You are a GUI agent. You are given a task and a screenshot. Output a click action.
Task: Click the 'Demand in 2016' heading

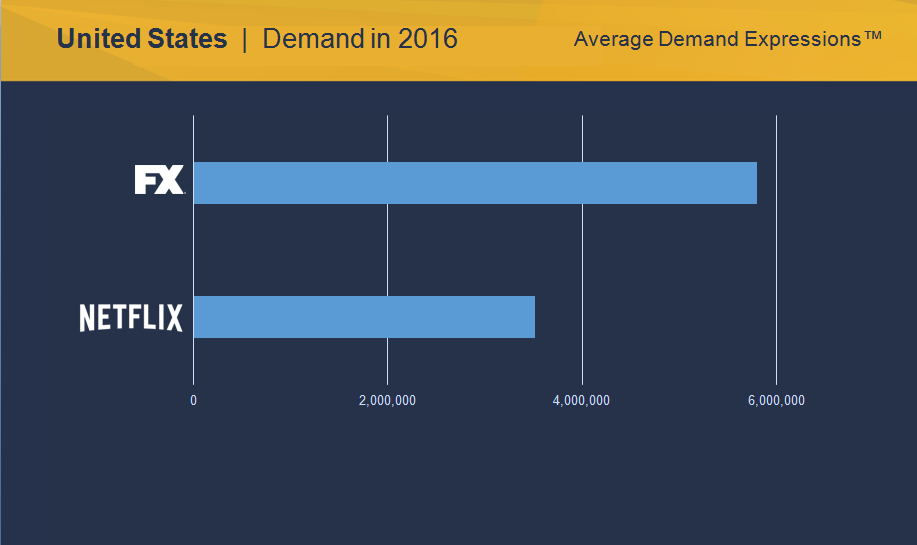(360, 39)
